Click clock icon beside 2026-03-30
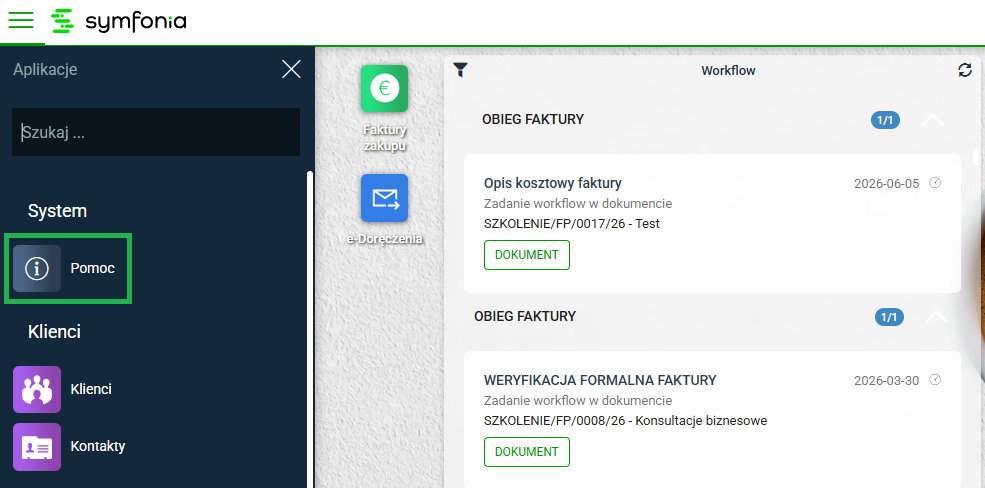Viewport: 985px width, 488px height. pyautogui.click(x=935, y=379)
